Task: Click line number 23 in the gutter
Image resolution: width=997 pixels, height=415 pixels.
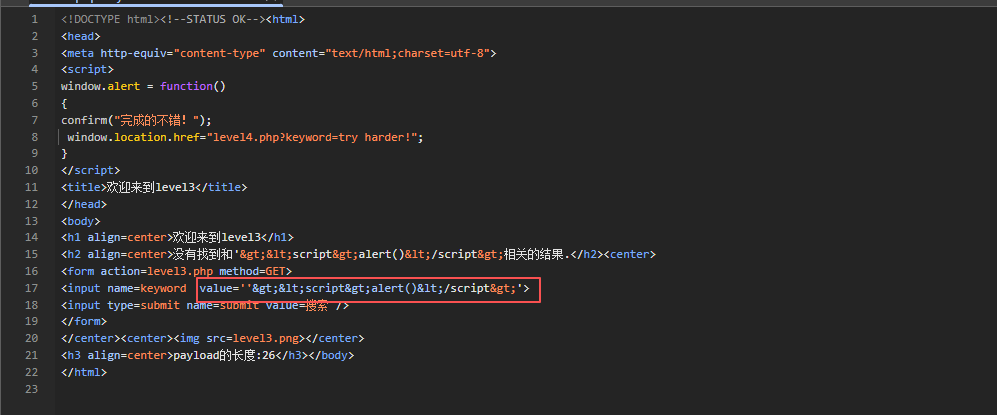Action: [x=32, y=389]
